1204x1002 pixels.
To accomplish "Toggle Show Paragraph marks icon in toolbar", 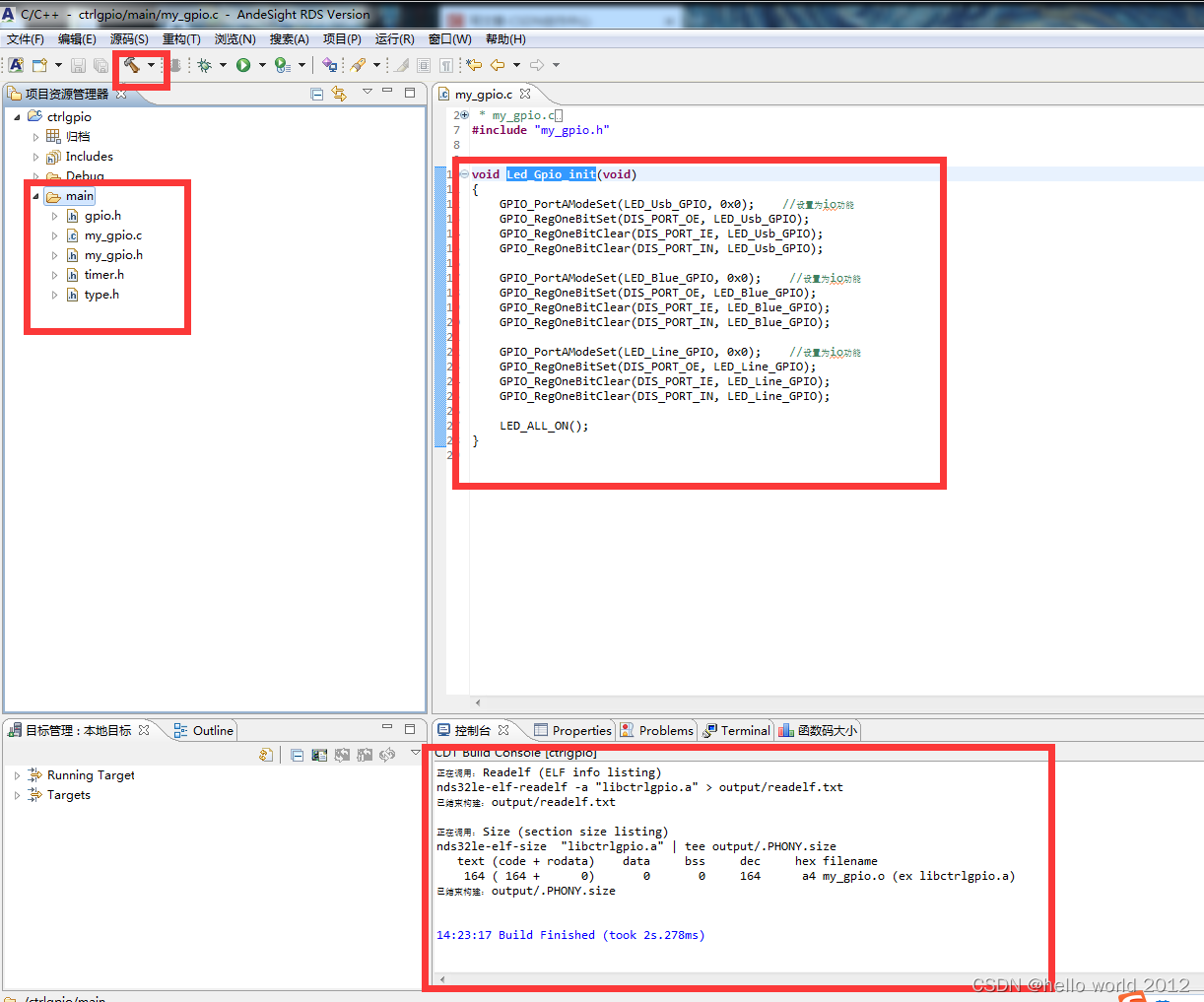I will click(x=445, y=65).
